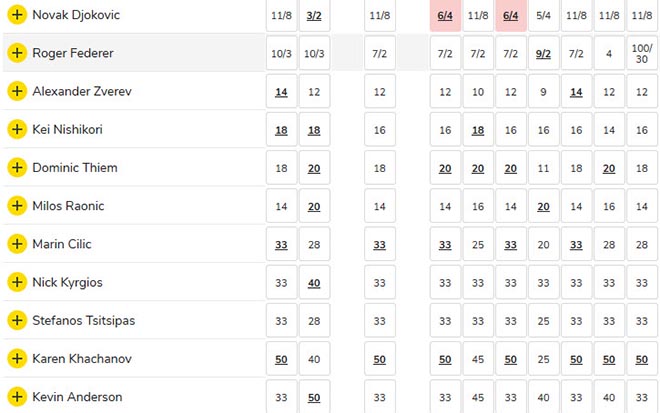Click the yellow plus next to Roger Federer
The width and height of the screenshot is (660, 413).
[x=16, y=53]
